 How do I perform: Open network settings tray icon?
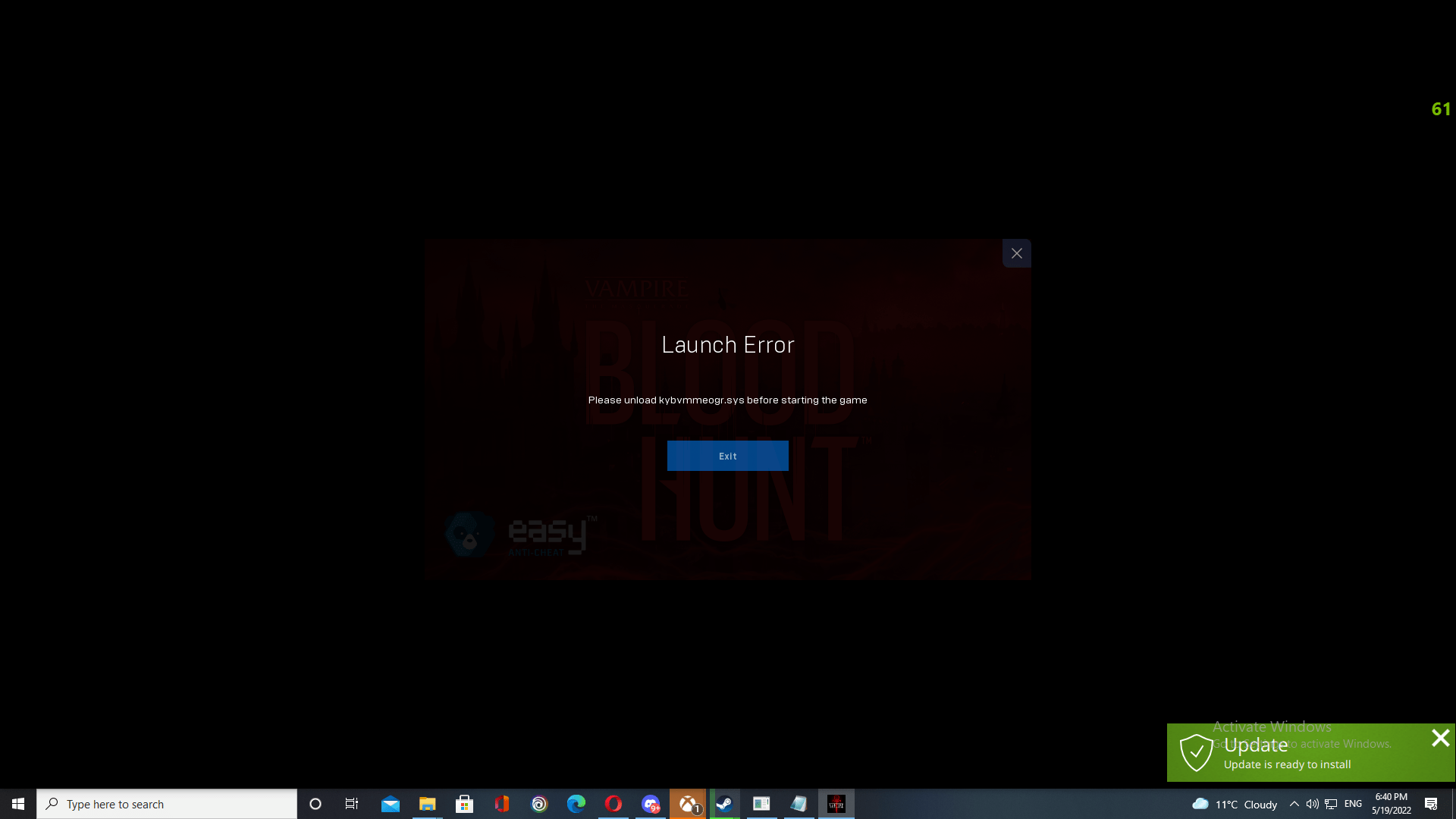(1331, 804)
